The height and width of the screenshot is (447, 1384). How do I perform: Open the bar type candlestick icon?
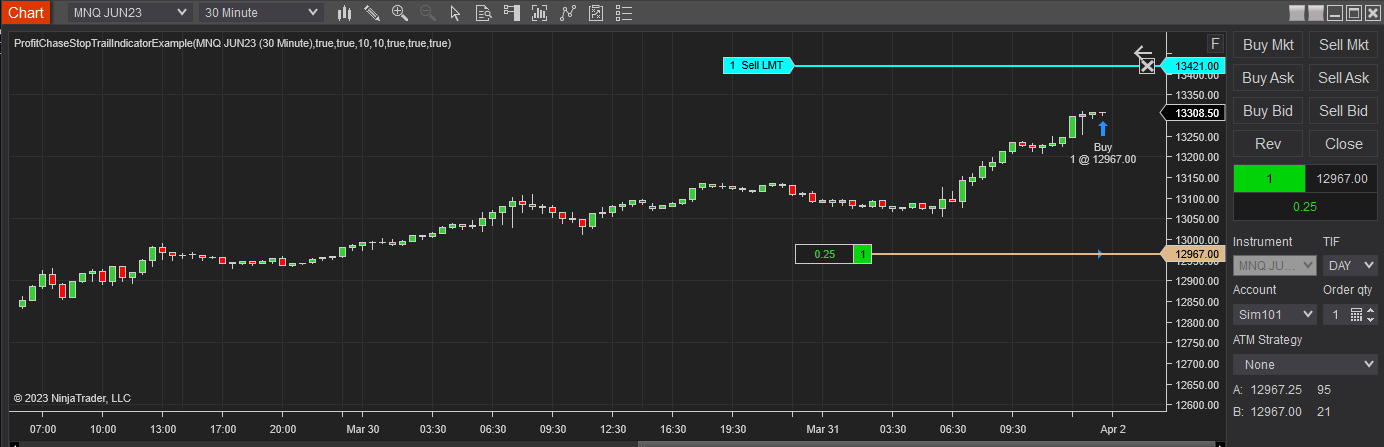(x=345, y=13)
